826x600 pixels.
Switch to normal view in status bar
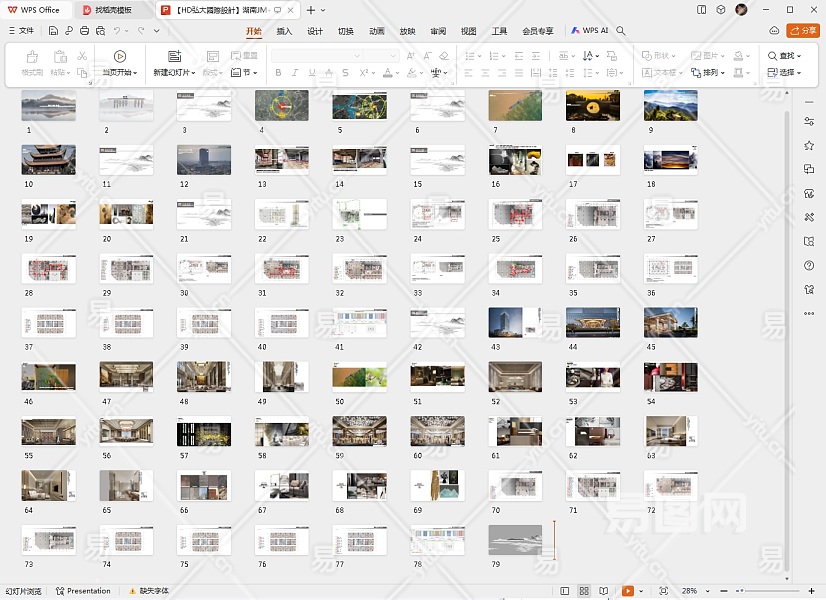(x=565, y=591)
